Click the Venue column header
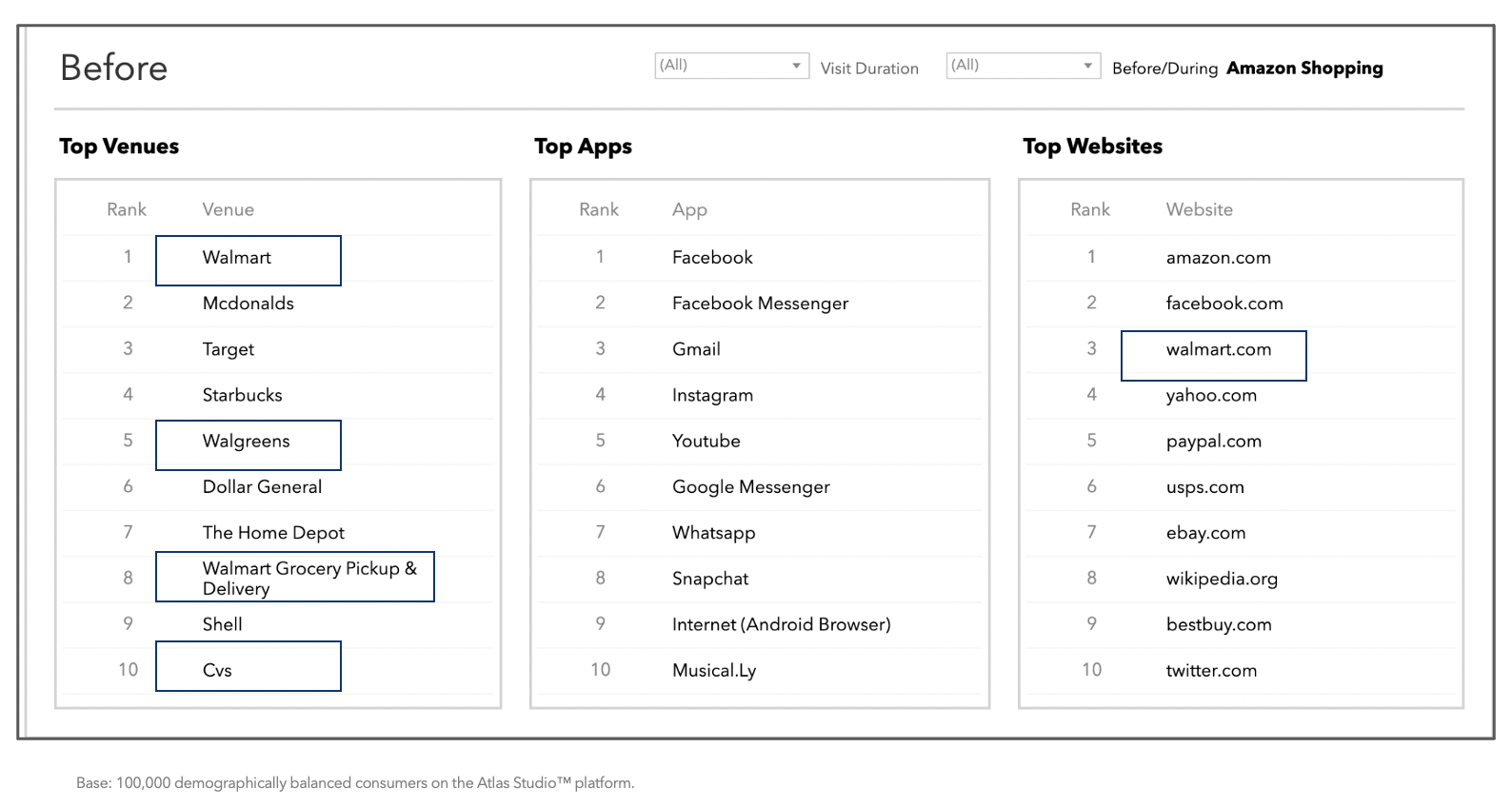The height and width of the screenshot is (807, 1512). [228, 209]
